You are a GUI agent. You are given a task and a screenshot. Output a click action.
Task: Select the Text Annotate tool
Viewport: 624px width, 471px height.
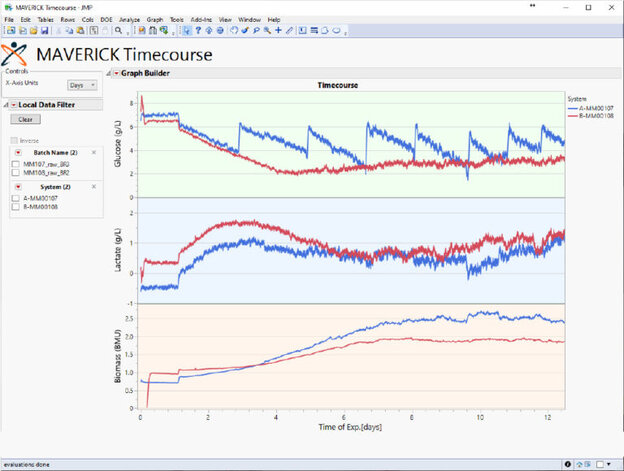[x=302, y=30]
